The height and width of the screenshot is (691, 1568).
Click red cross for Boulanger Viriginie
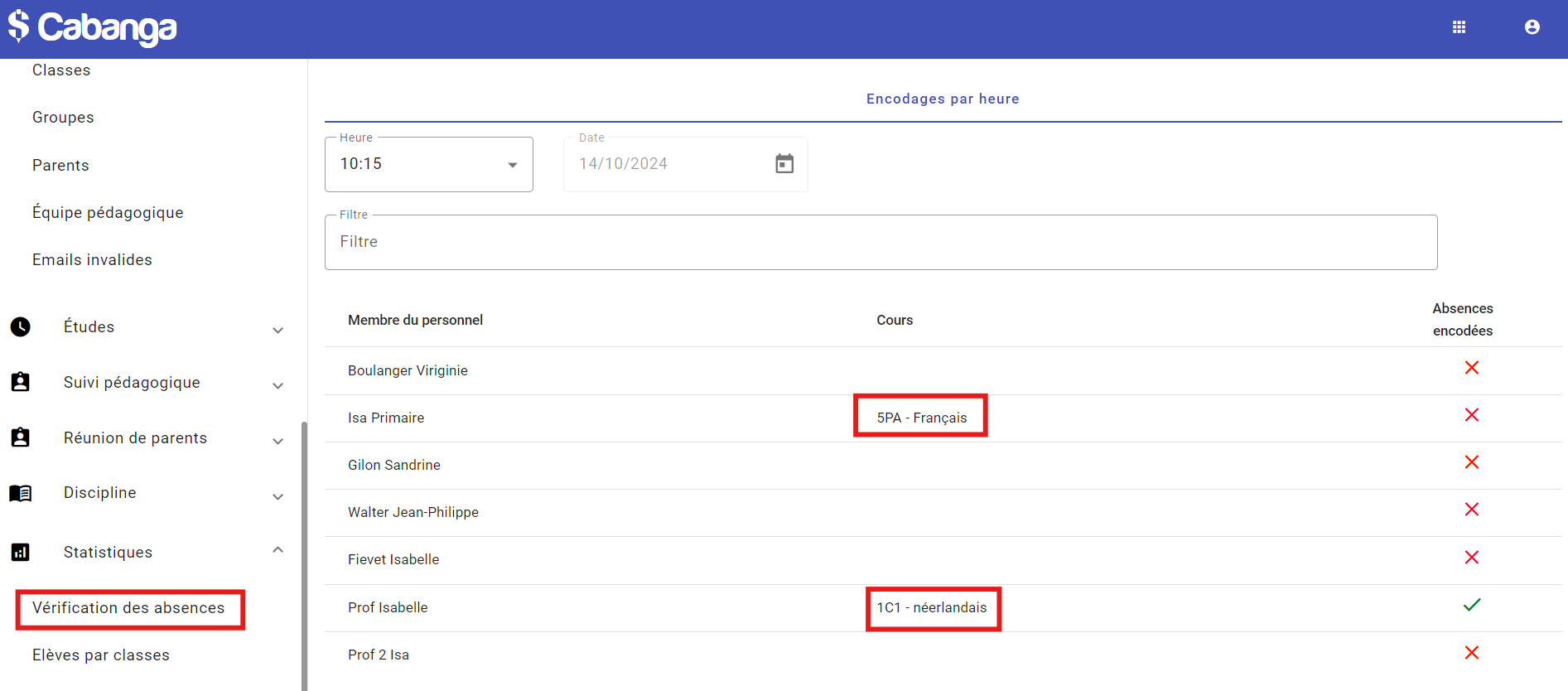[x=1471, y=368]
